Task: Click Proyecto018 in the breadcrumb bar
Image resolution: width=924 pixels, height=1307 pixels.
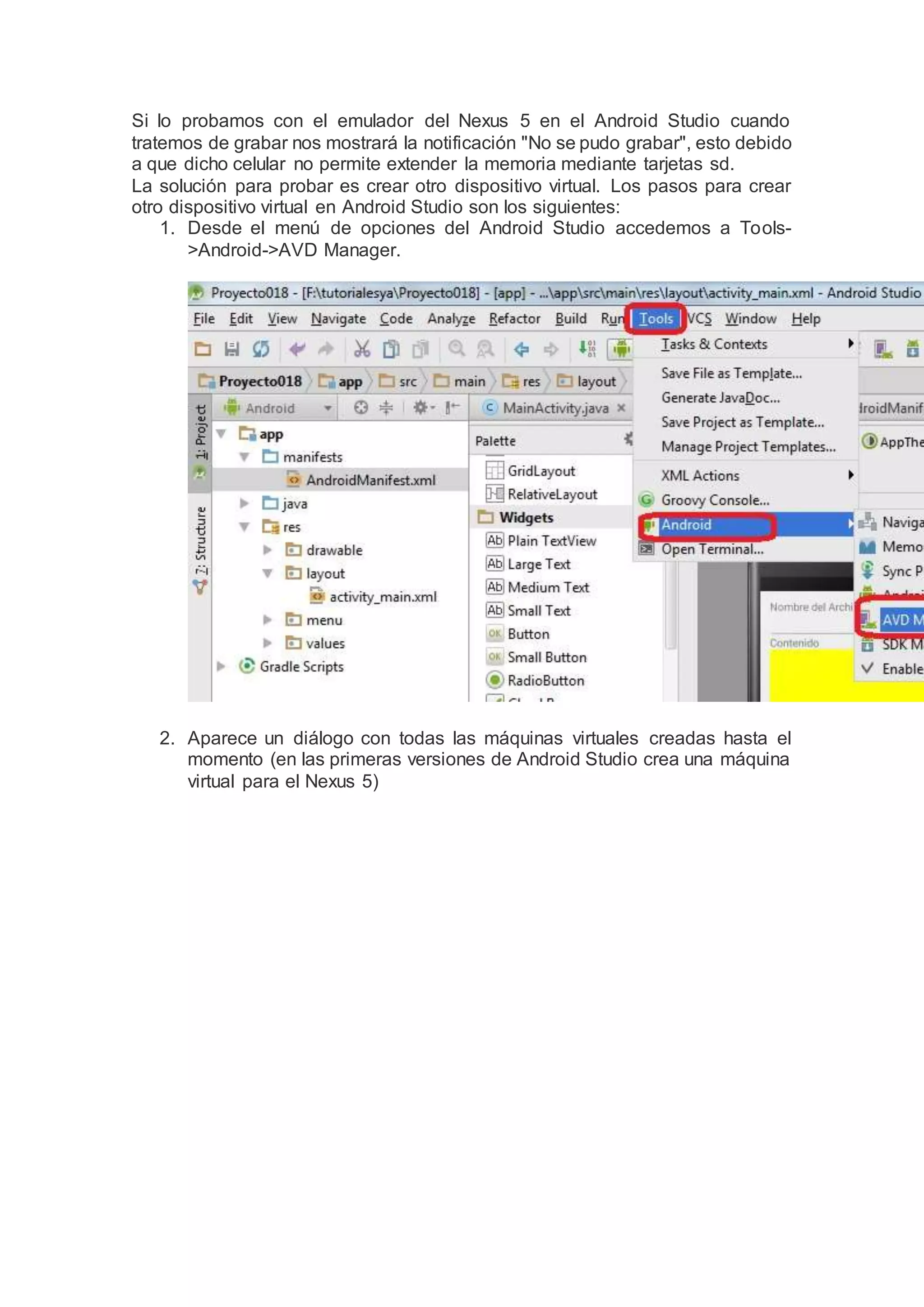Action: 250,381
